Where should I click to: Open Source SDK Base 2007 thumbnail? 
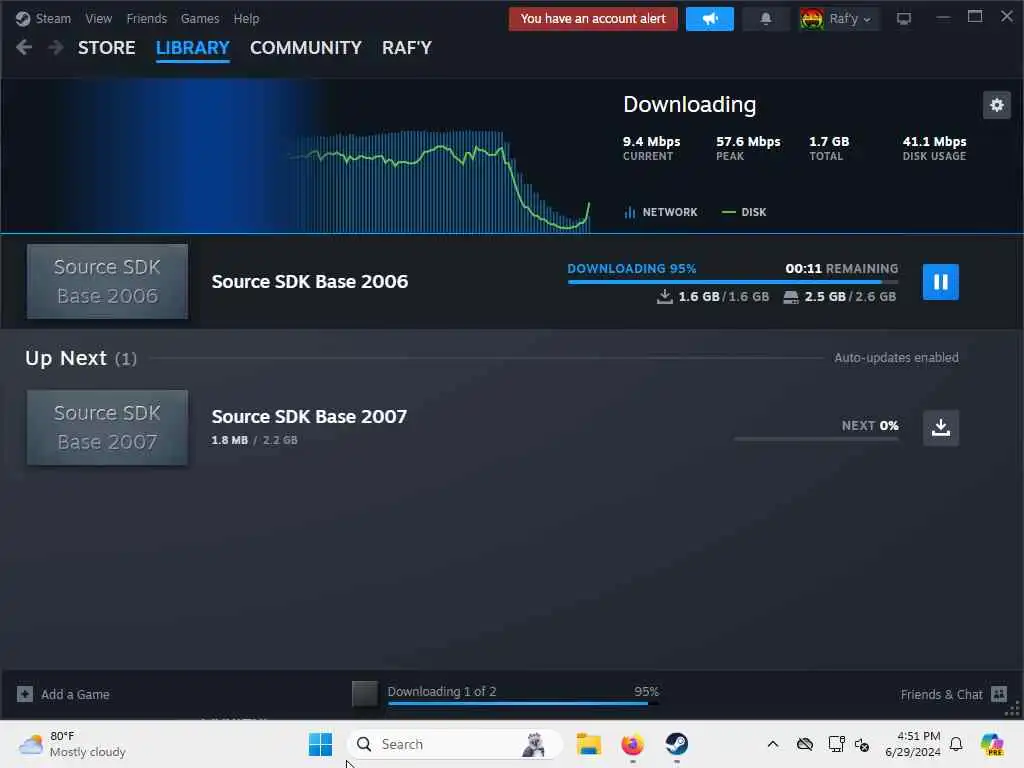pyautogui.click(x=107, y=428)
